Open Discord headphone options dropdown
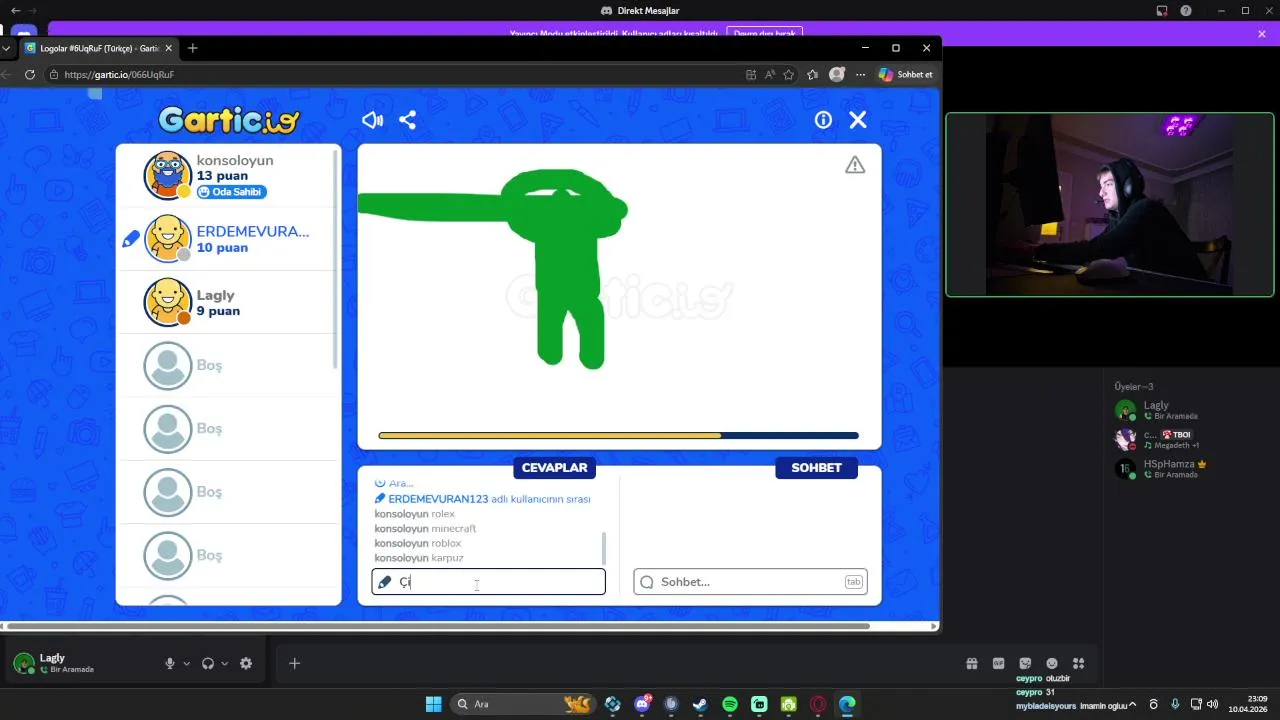 click(x=224, y=663)
